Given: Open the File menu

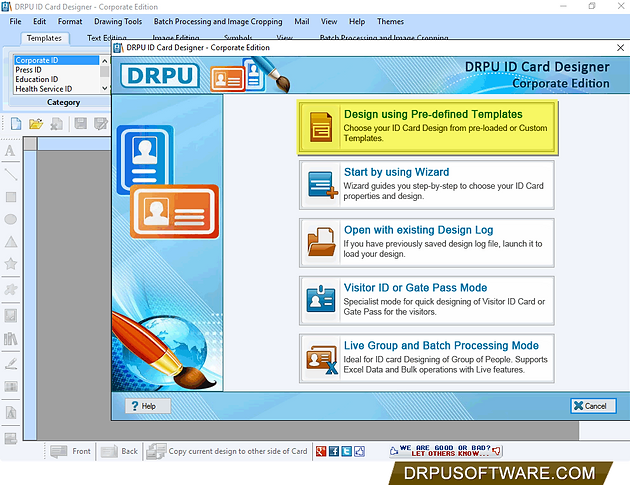Looking at the screenshot, I should pyautogui.click(x=15, y=21).
